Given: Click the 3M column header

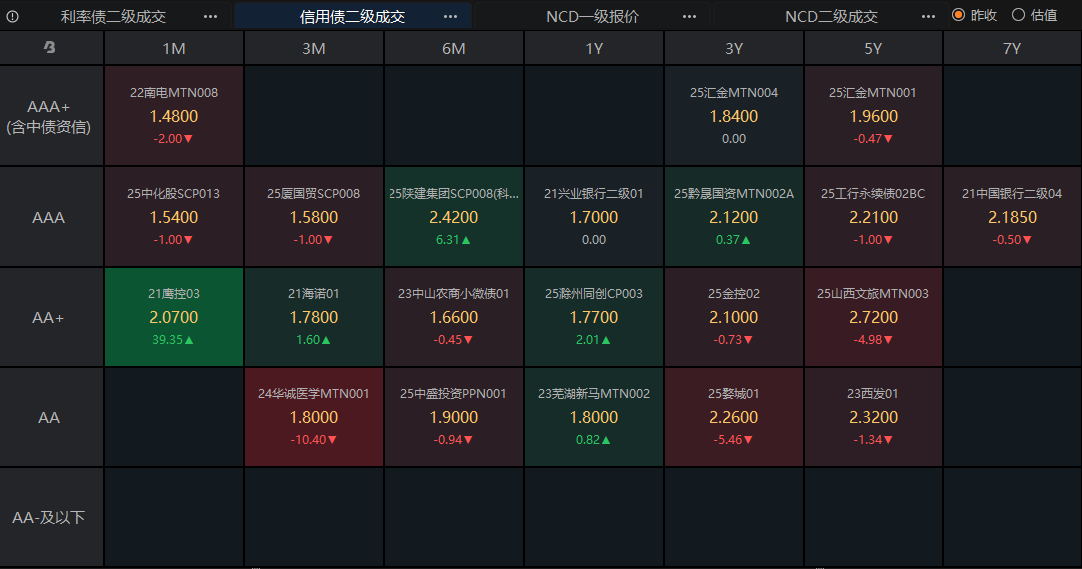Looking at the screenshot, I should [x=314, y=48].
